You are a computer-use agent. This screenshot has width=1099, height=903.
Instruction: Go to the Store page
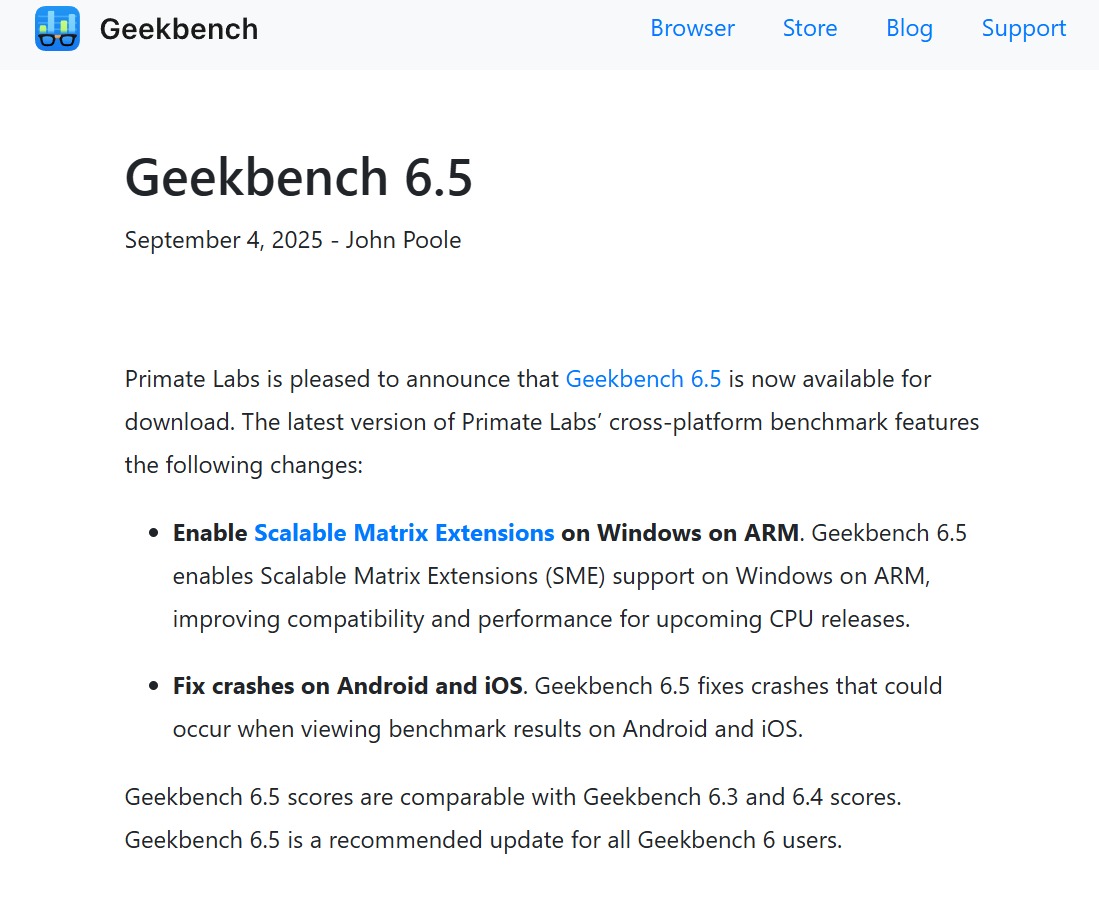(x=810, y=28)
